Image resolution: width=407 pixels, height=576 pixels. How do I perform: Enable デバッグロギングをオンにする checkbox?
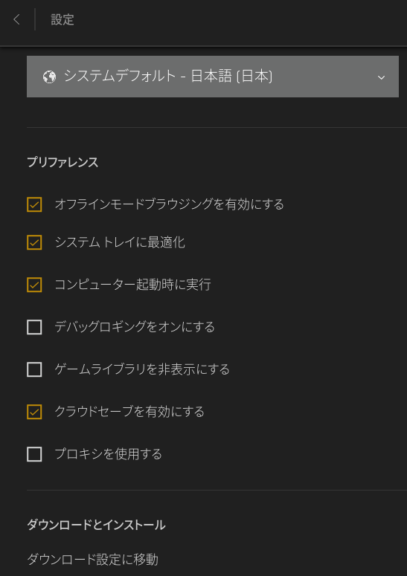tap(34, 327)
